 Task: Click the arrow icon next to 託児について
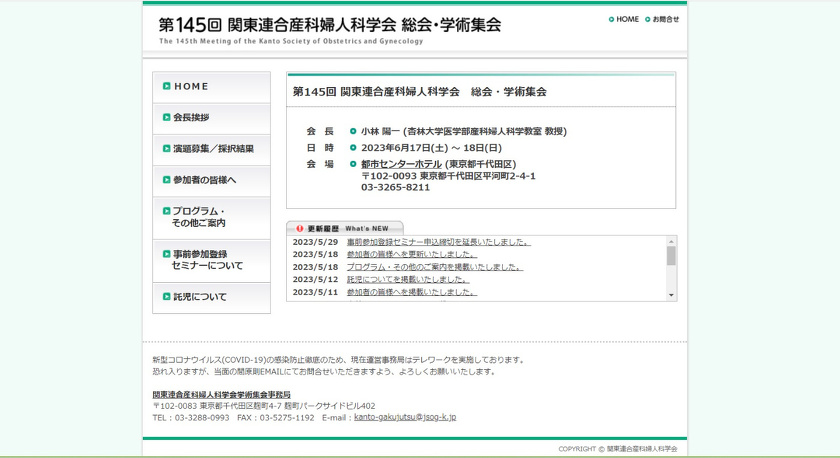(167, 297)
